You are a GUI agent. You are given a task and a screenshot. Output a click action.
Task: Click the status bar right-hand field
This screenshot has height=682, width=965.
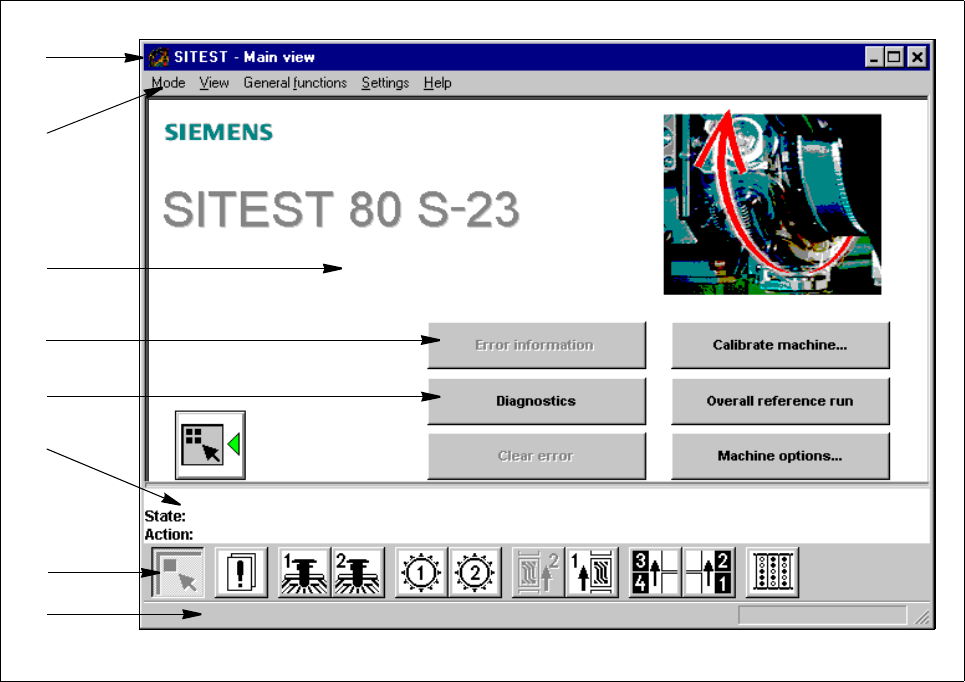[822, 615]
